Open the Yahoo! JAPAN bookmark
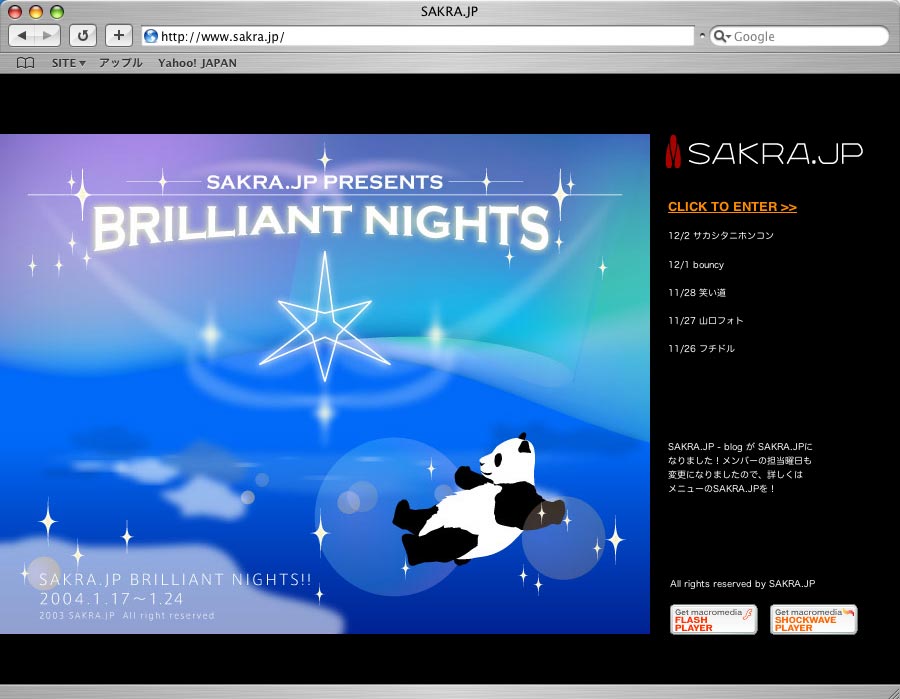 (x=197, y=63)
